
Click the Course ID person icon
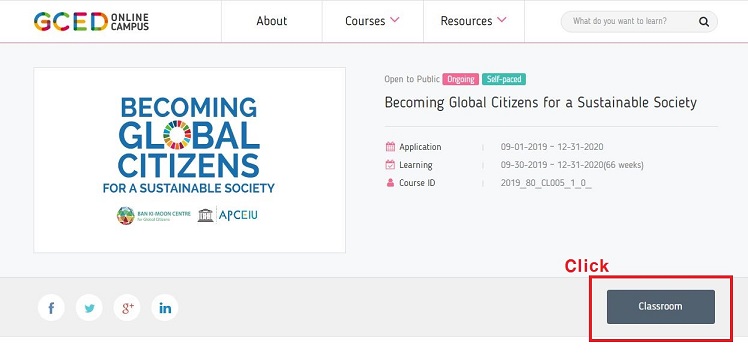click(390, 183)
